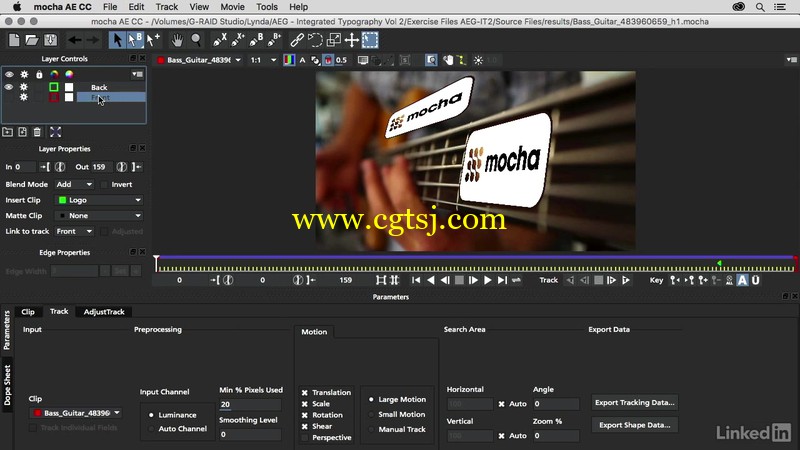The height and width of the screenshot is (450, 800).
Task: Select the Back layer row
Action: [x=111, y=87]
